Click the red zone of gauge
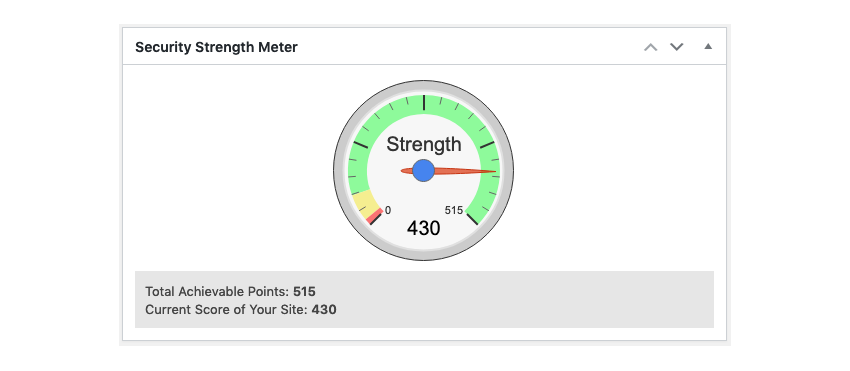The width and height of the screenshot is (850, 371). 375,216
